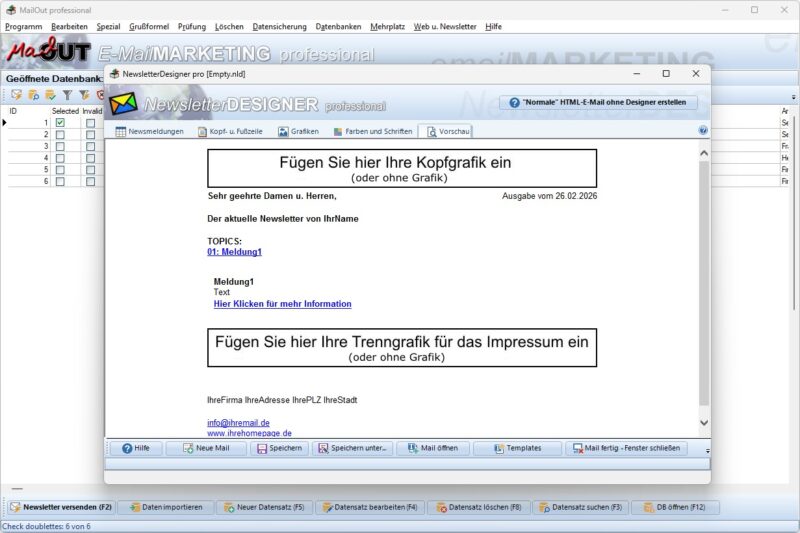Click the Datensatz löschen icon
The width and height of the screenshot is (800, 533).
(441, 507)
